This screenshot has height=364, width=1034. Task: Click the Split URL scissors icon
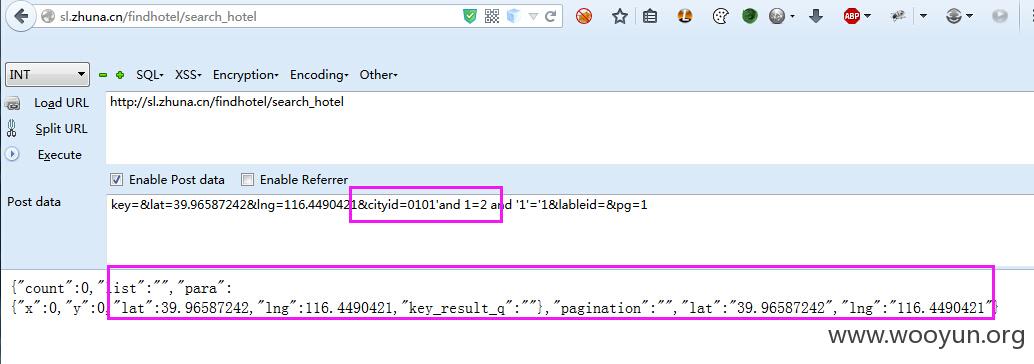(x=12, y=129)
